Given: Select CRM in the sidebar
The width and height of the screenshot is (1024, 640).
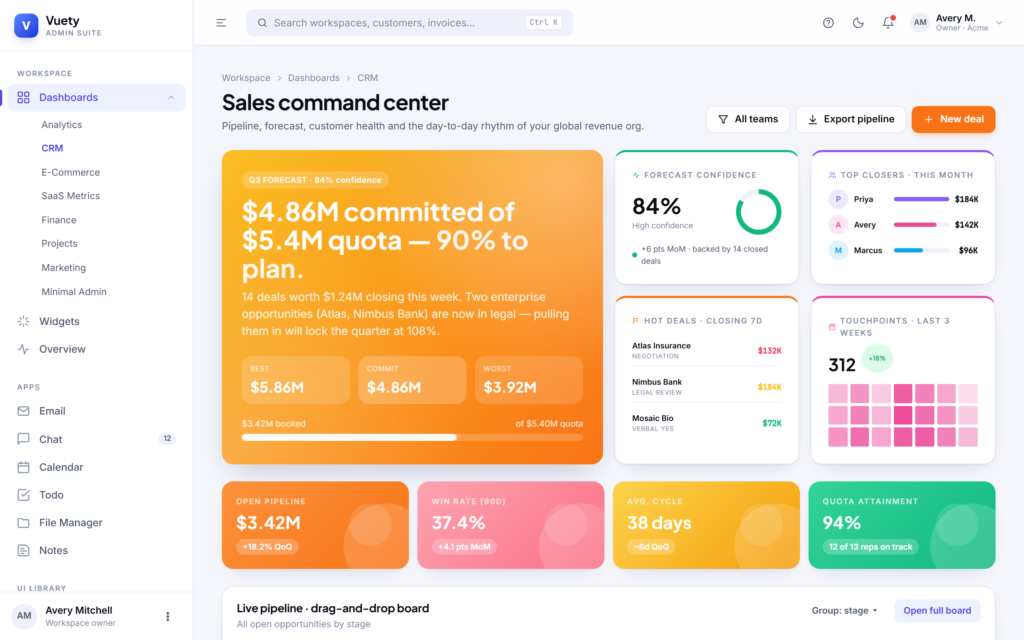Looking at the screenshot, I should pyautogui.click(x=52, y=148).
